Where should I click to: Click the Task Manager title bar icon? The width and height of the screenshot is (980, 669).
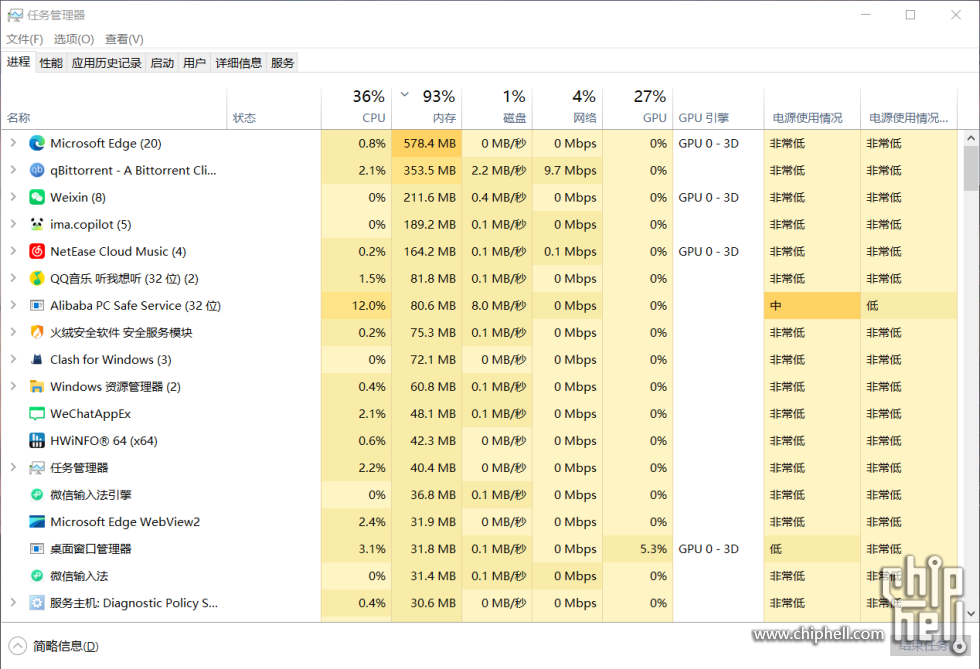(15, 14)
